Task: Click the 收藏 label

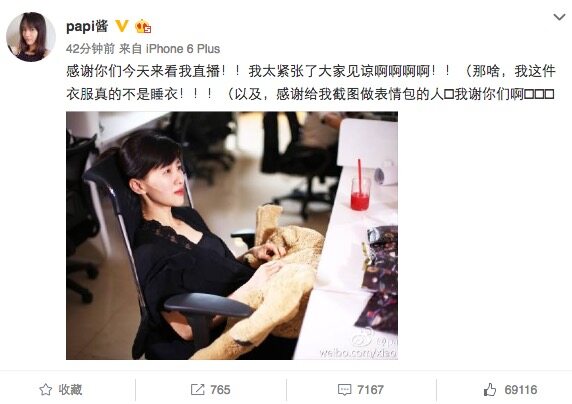Action: 70,390
